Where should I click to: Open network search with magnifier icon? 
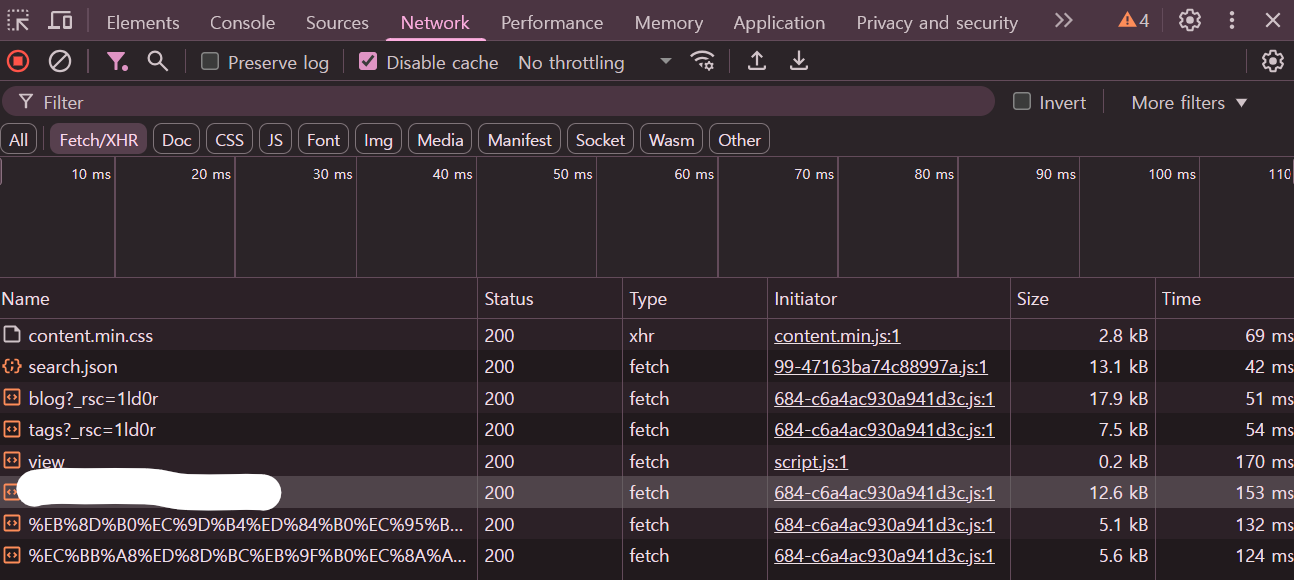click(x=157, y=62)
